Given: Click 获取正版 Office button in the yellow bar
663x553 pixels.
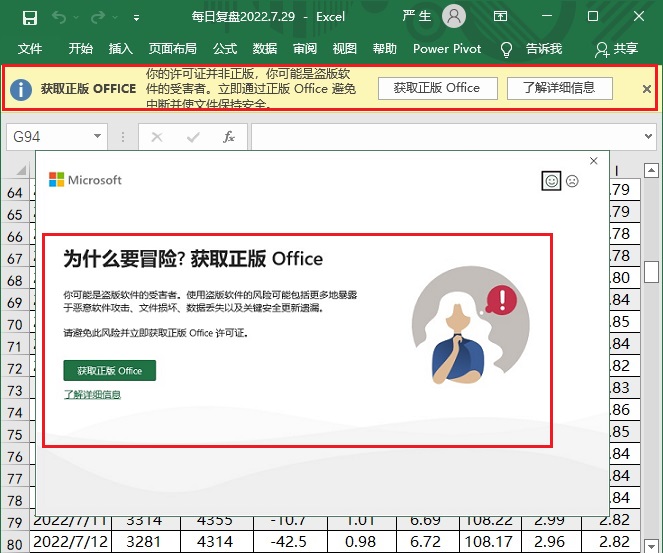Looking at the screenshot, I should pos(438,88).
